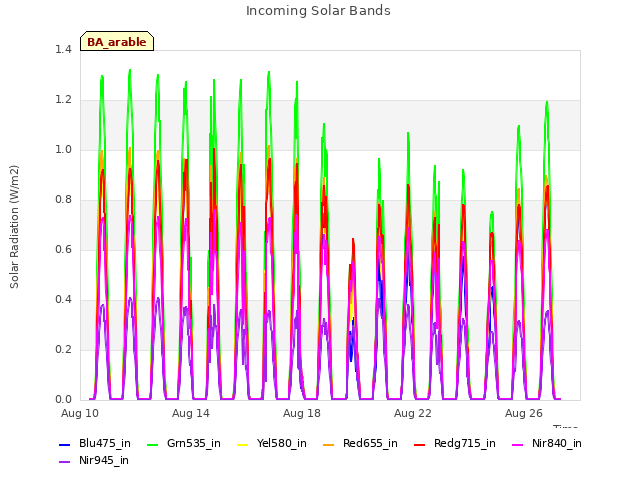Select the Blu475_in legend label

pyautogui.click(x=105, y=444)
